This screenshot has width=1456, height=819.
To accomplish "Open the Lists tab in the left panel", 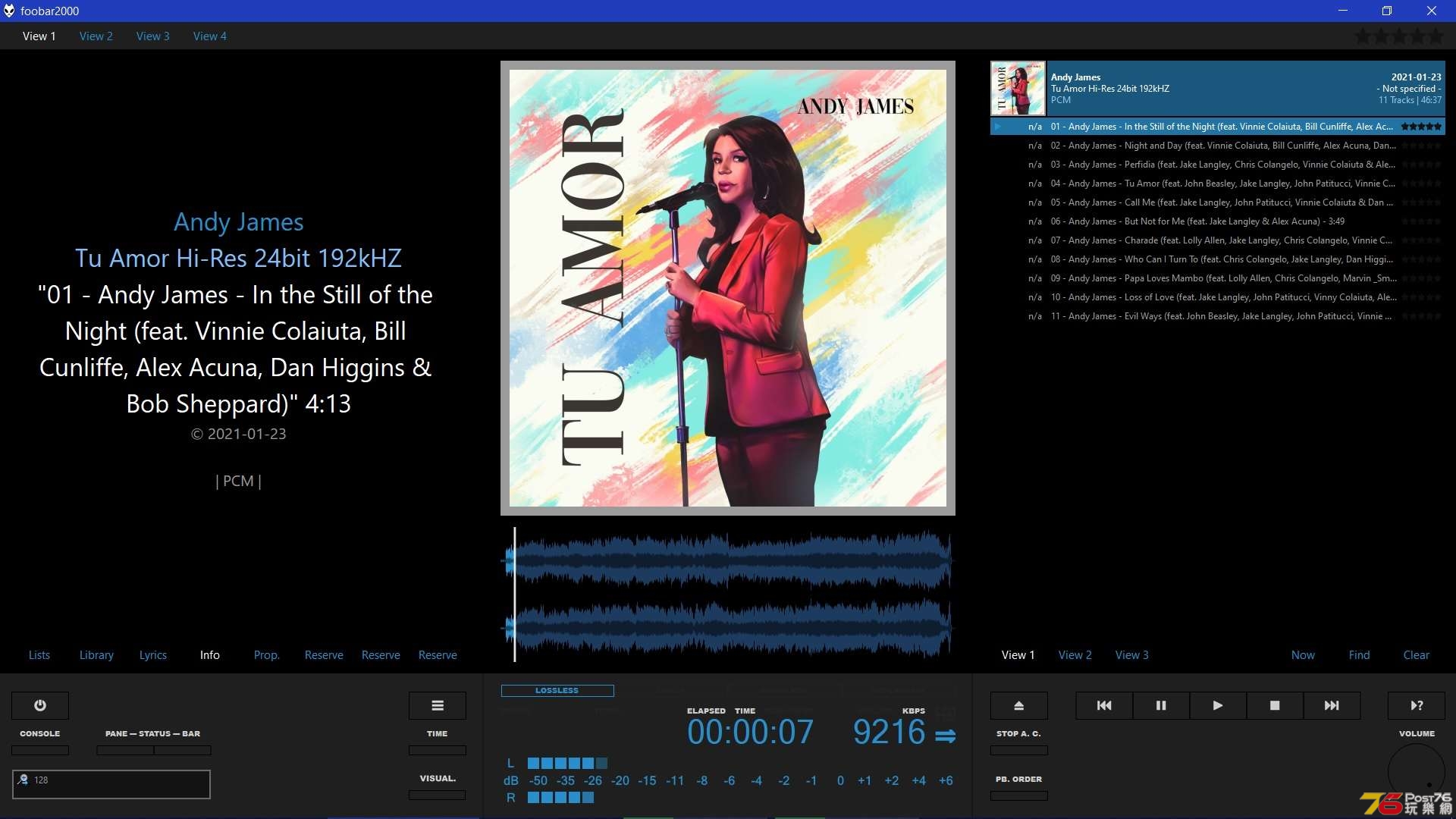I will click(x=39, y=654).
